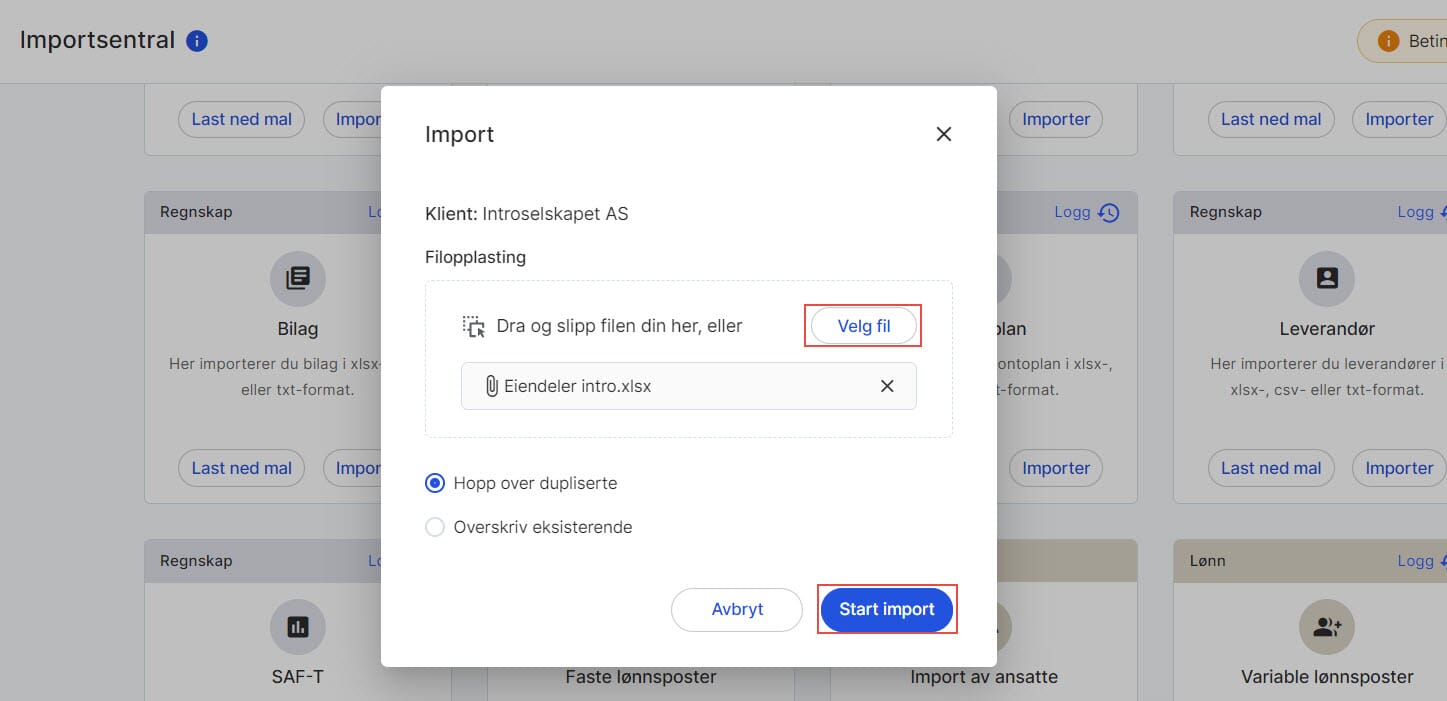This screenshot has width=1447, height=701.
Task: Open the Logg link in Lønn card
Action: tap(1415, 561)
